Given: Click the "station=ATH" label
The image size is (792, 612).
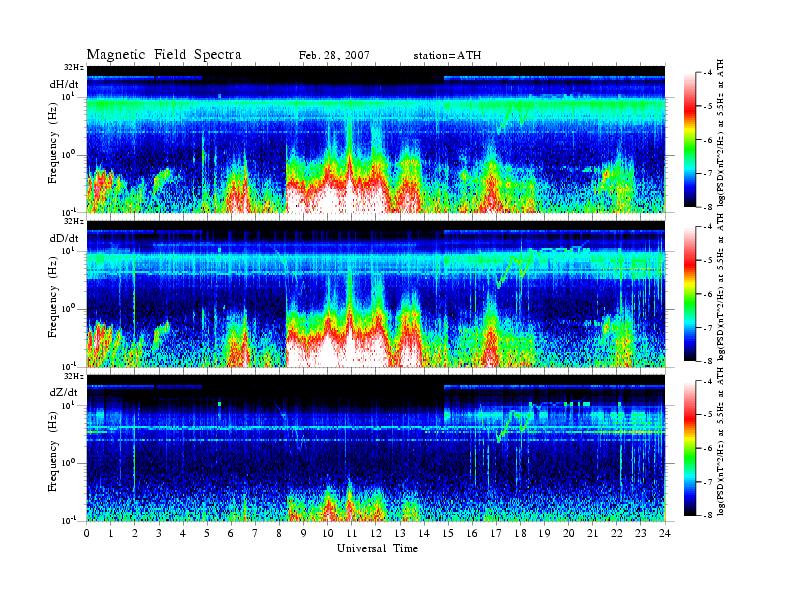Looking at the screenshot, I should [x=447, y=56].
